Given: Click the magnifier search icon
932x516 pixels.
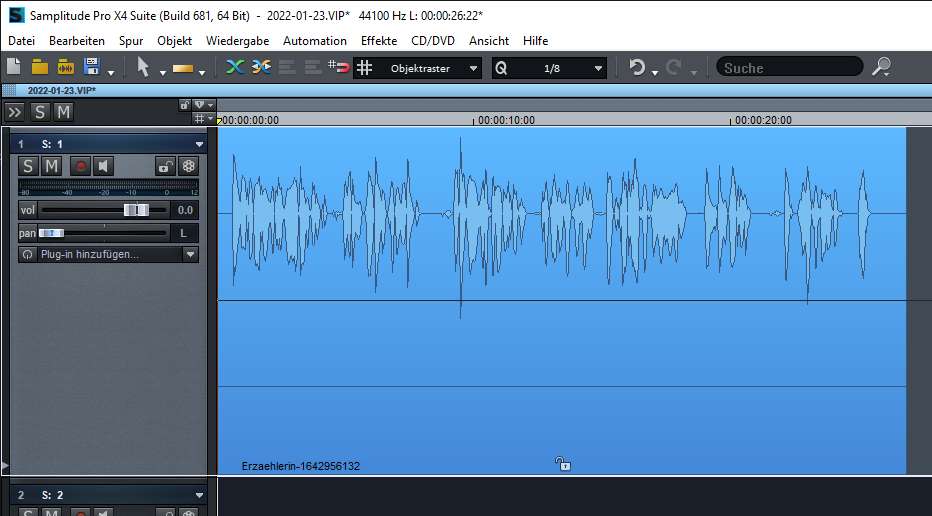Looking at the screenshot, I should (881, 67).
